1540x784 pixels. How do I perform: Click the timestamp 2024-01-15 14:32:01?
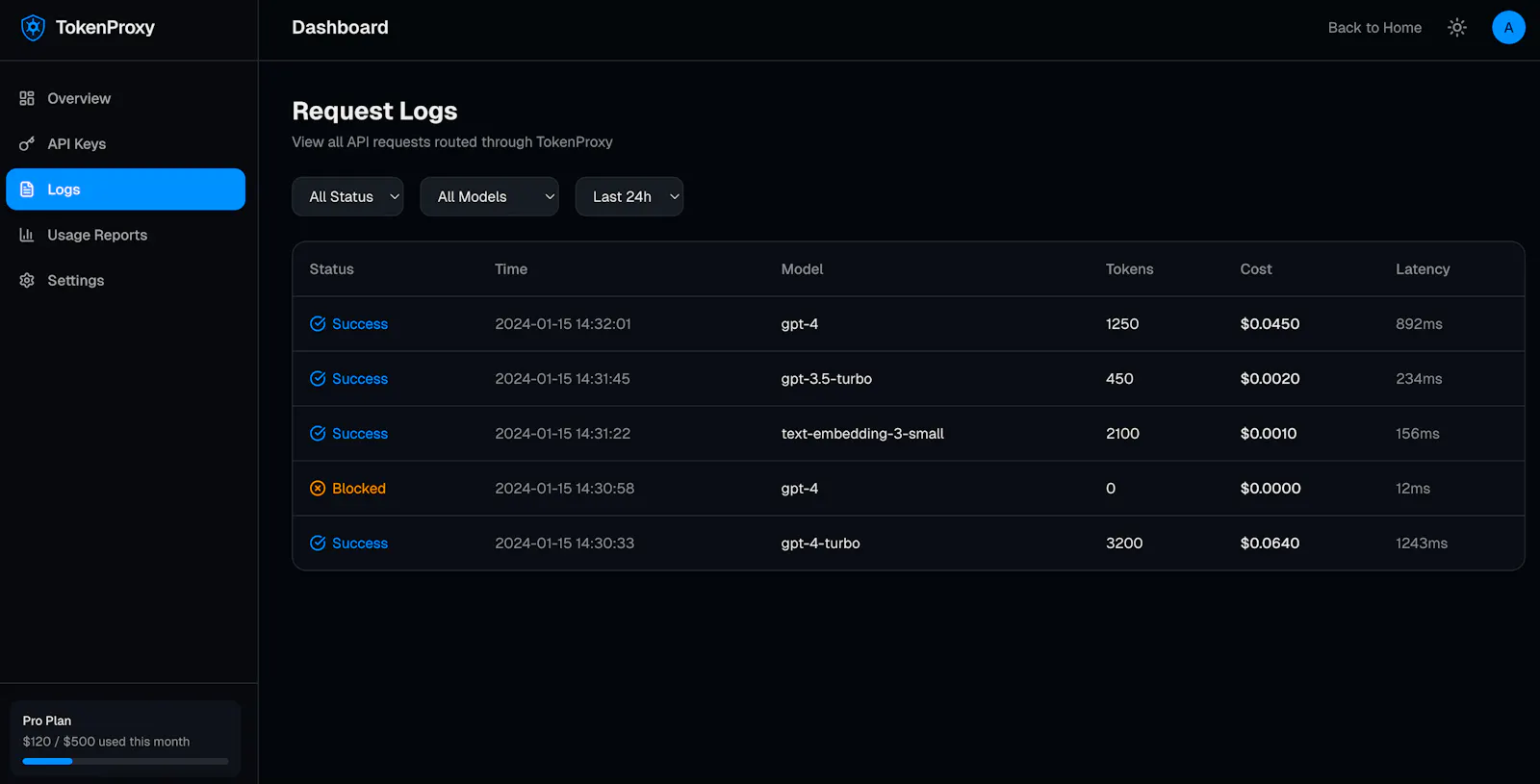(563, 324)
